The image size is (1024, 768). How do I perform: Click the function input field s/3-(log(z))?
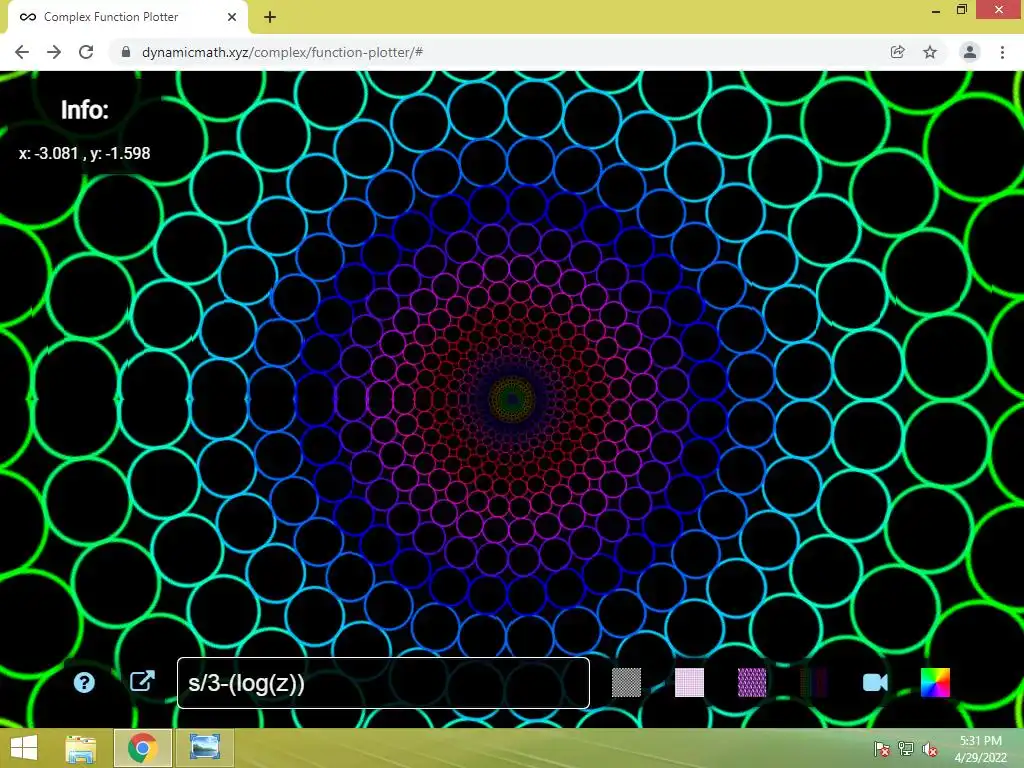[x=383, y=682]
